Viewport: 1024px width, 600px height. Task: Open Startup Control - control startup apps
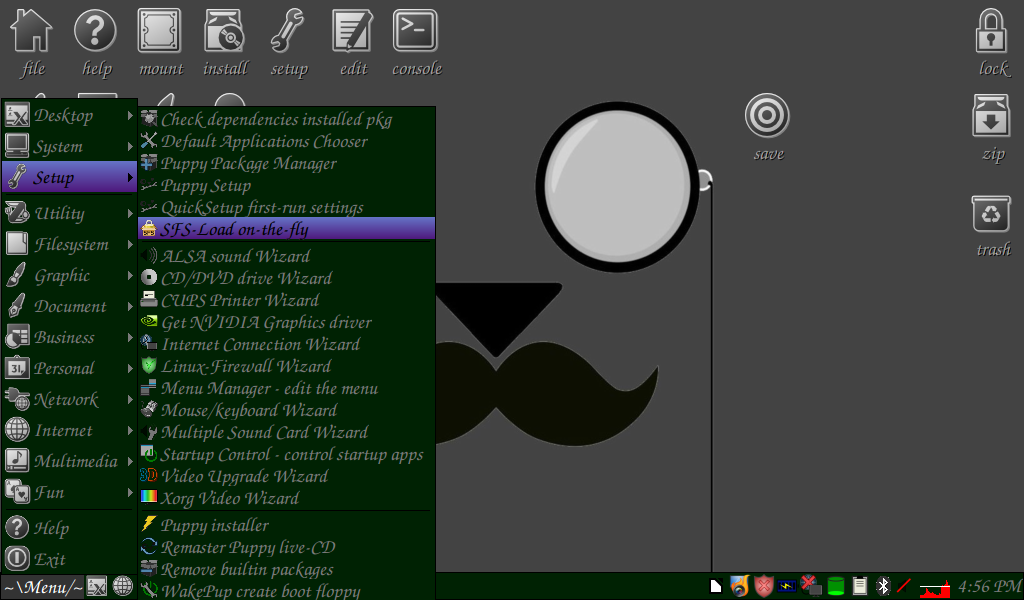click(x=287, y=454)
